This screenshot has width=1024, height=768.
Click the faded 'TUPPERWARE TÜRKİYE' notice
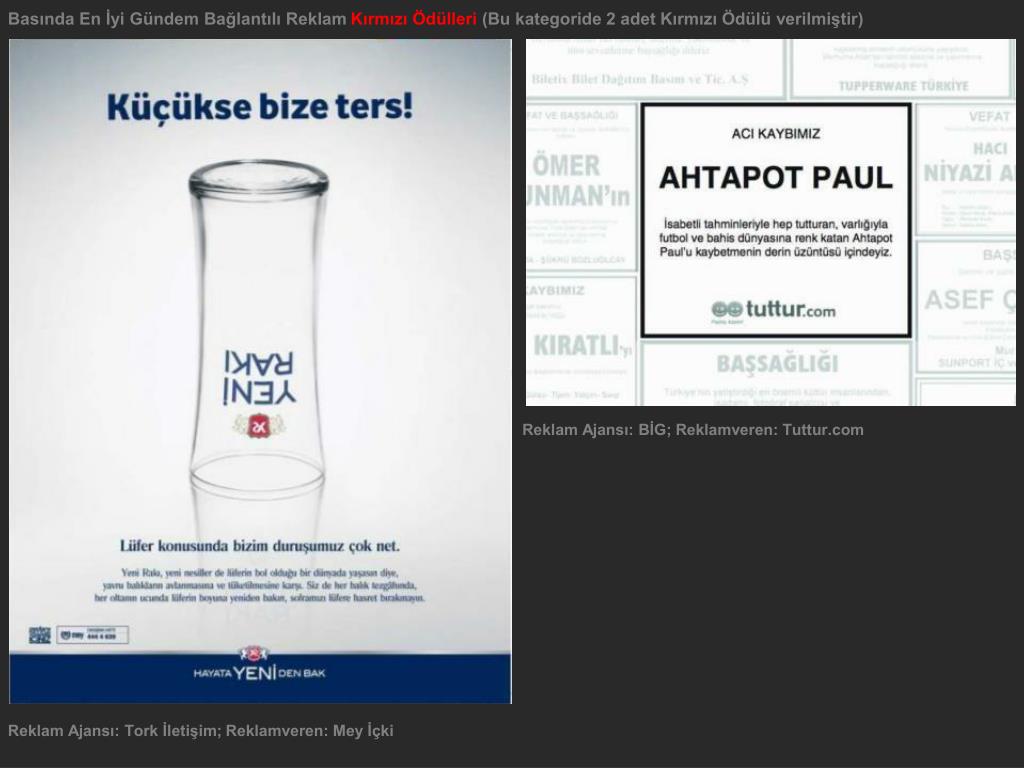pyautogui.click(x=904, y=86)
